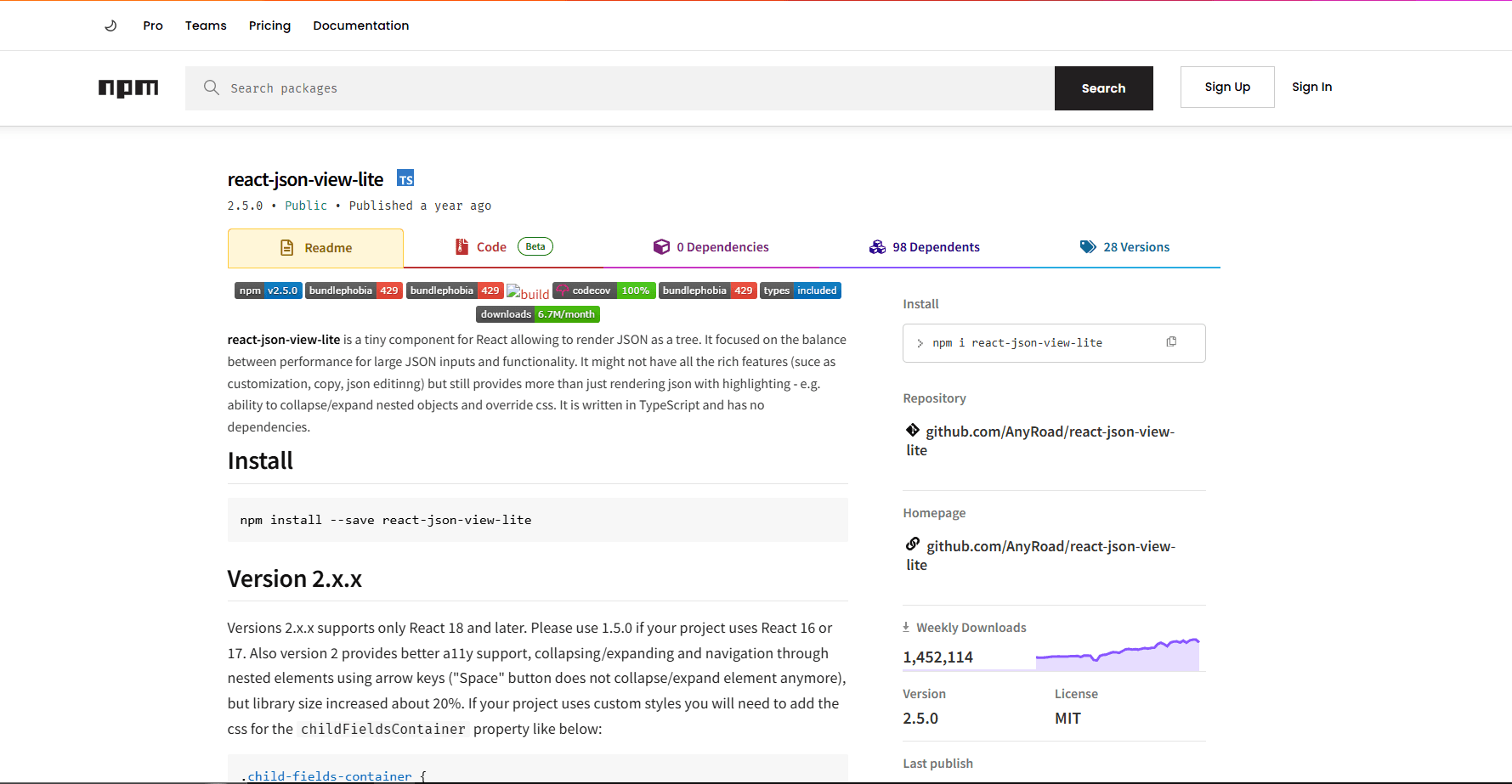Viewport: 1512px width, 784px height.
Task: Go to the Pricing page
Action: point(269,25)
